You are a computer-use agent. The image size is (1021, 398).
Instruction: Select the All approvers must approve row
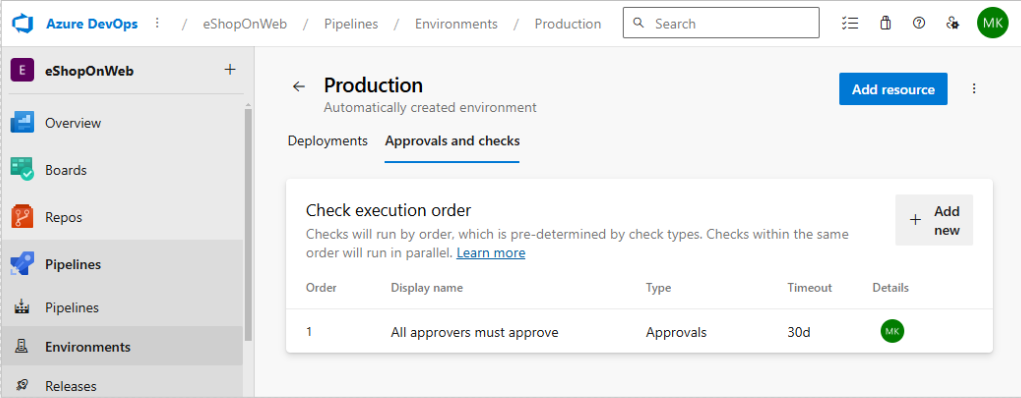coord(639,332)
